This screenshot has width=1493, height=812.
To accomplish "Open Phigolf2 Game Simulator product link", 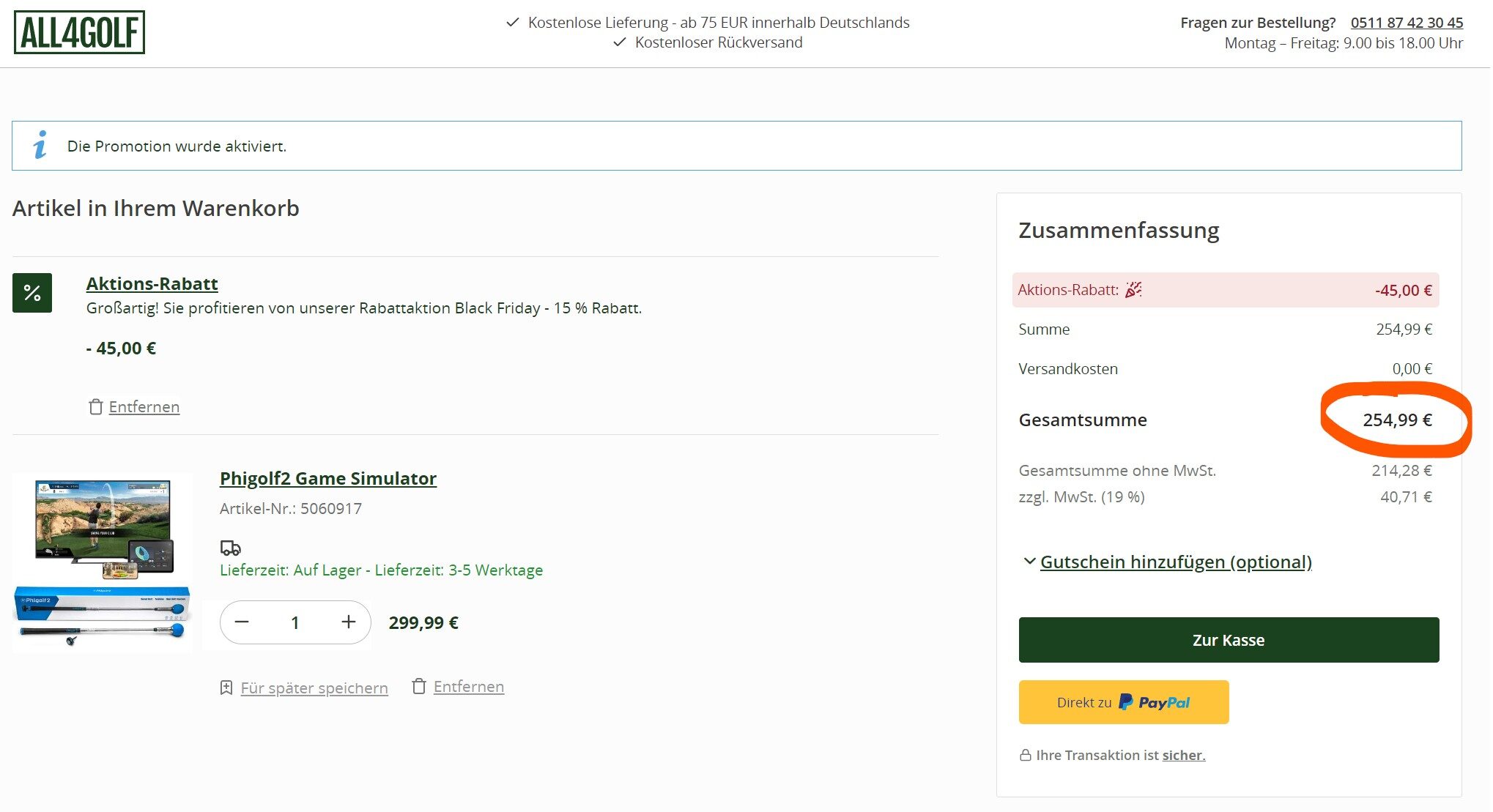I will pos(328,478).
